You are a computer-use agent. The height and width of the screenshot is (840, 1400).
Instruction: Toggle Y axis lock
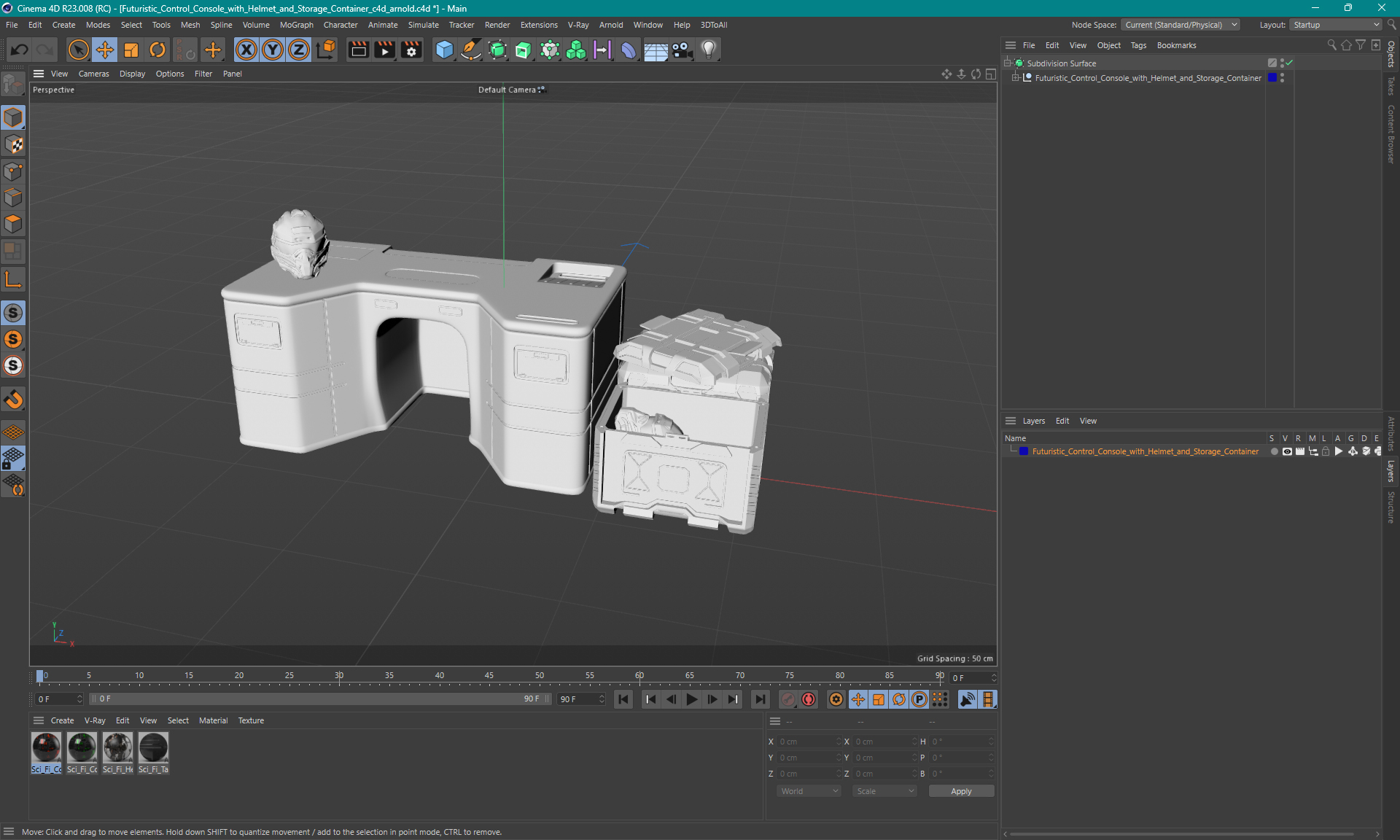[x=273, y=50]
